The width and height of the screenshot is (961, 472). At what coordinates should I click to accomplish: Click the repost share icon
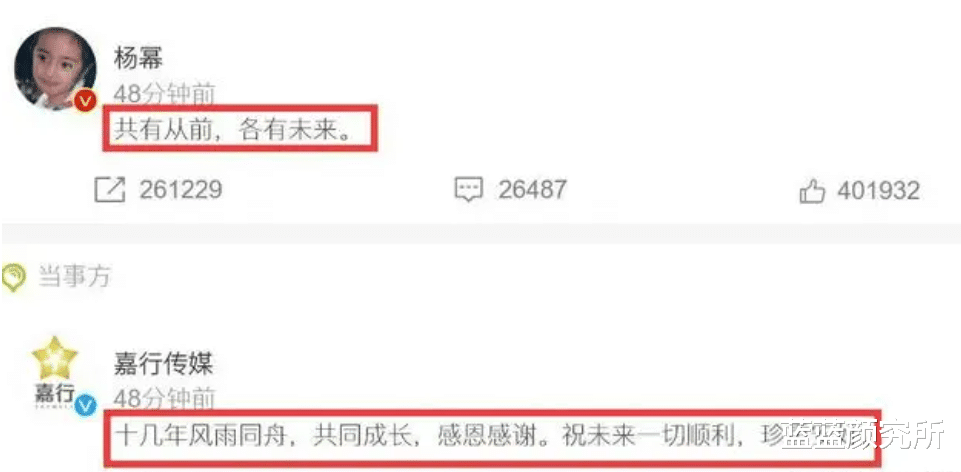pyautogui.click(x=110, y=190)
